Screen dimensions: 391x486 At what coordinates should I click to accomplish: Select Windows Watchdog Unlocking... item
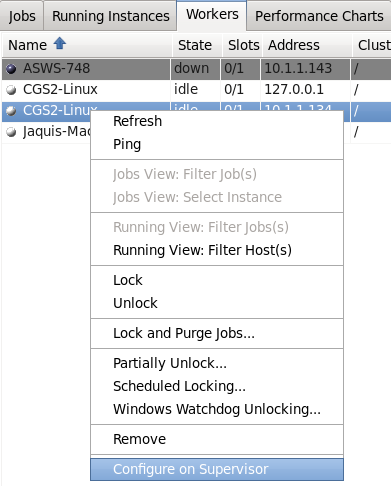coord(217,409)
